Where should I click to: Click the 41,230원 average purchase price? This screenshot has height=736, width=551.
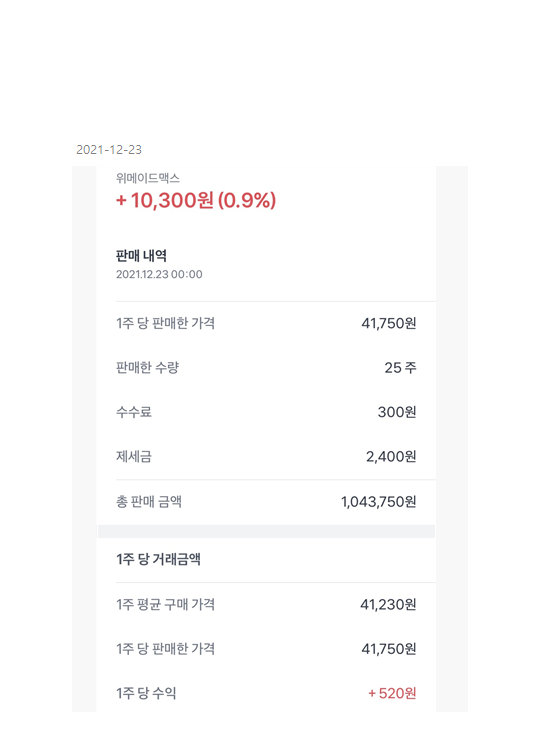point(388,605)
